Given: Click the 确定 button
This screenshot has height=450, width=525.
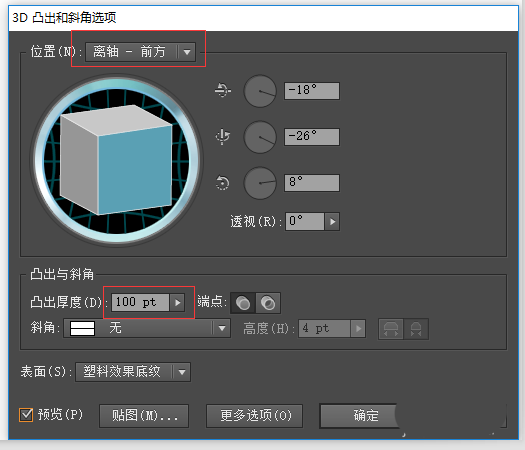Looking at the screenshot, I should point(359,416).
